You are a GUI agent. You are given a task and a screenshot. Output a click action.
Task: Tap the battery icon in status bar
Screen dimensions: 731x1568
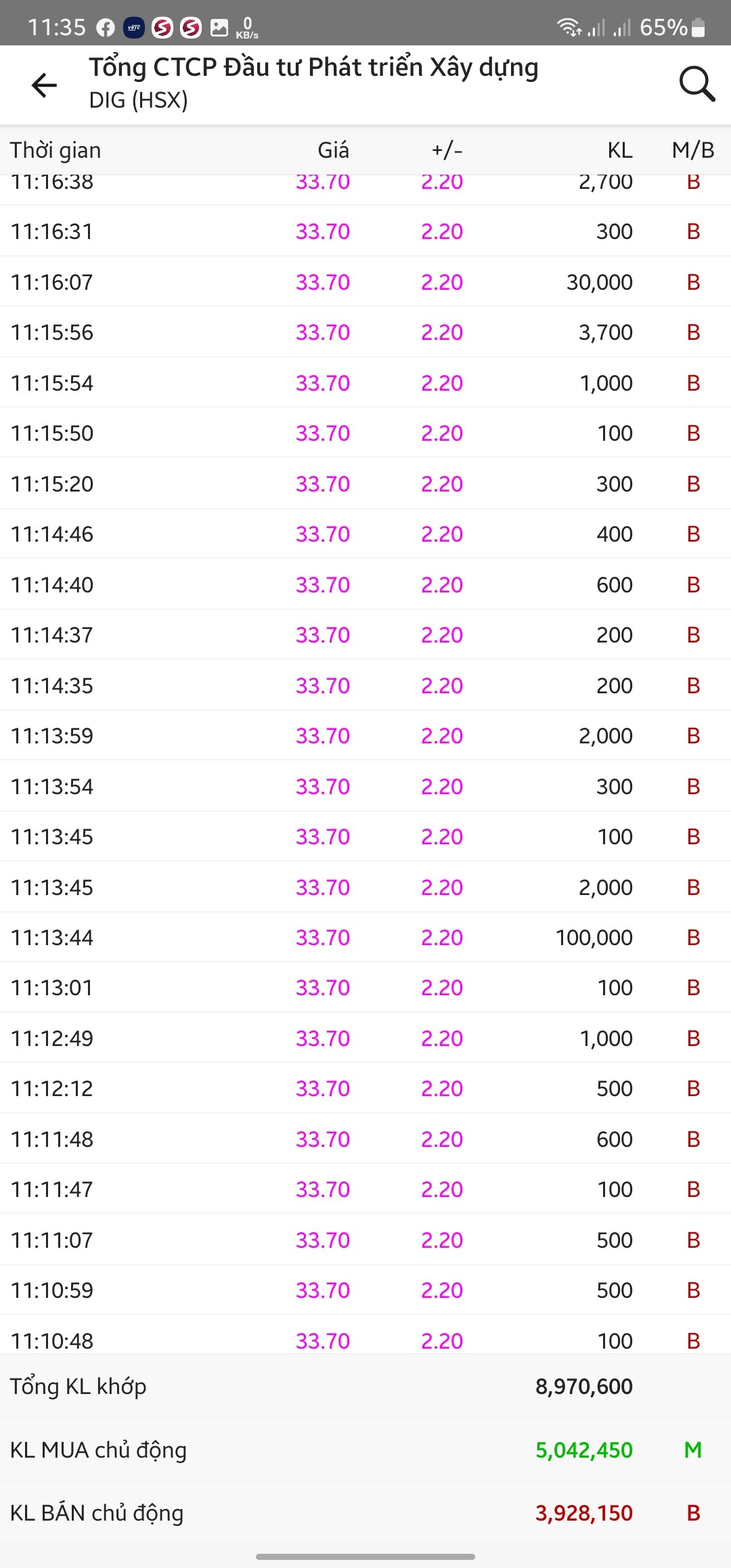(x=699, y=28)
